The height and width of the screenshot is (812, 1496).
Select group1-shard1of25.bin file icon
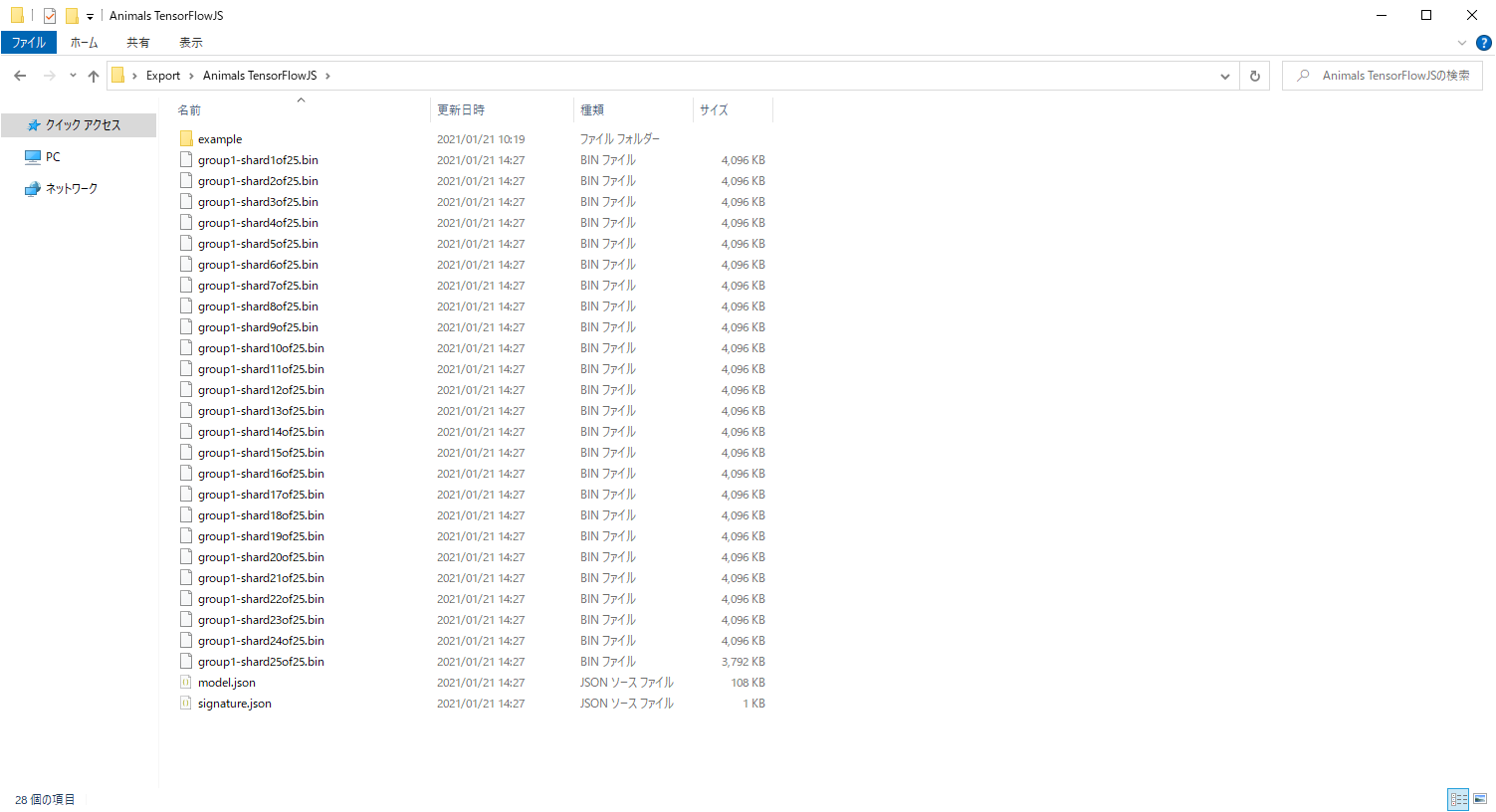[x=186, y=160]
